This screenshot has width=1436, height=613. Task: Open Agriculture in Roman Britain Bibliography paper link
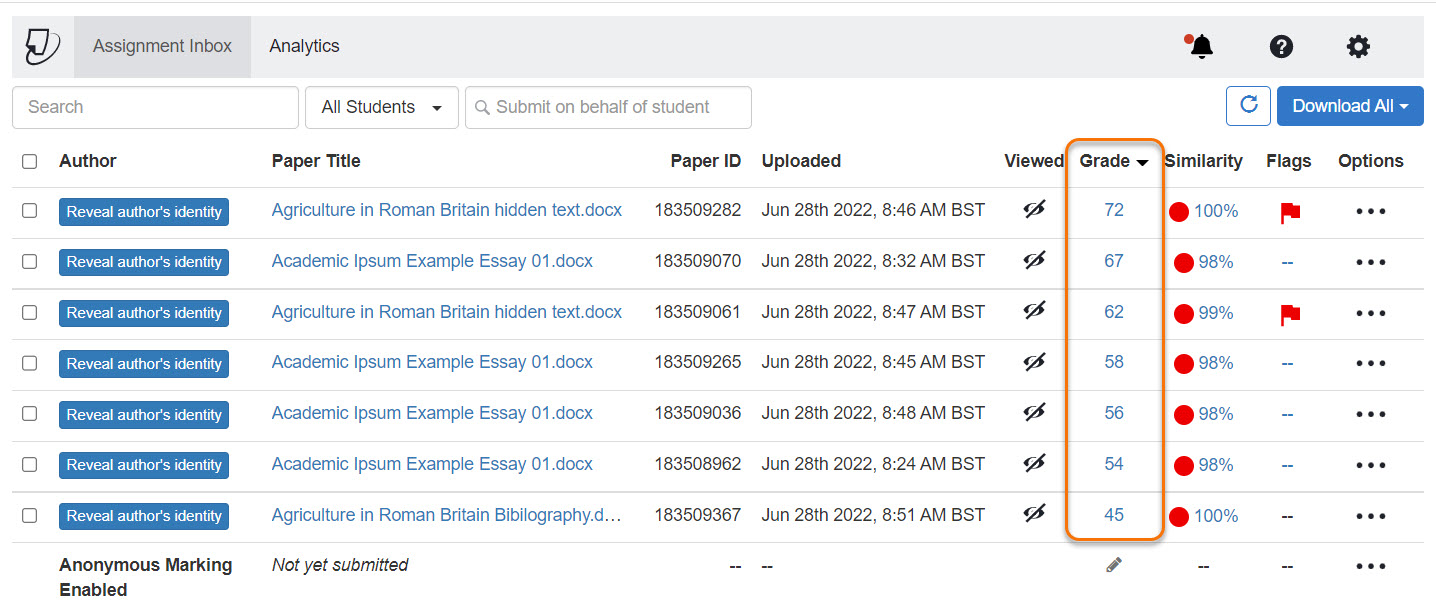[446, 516]
